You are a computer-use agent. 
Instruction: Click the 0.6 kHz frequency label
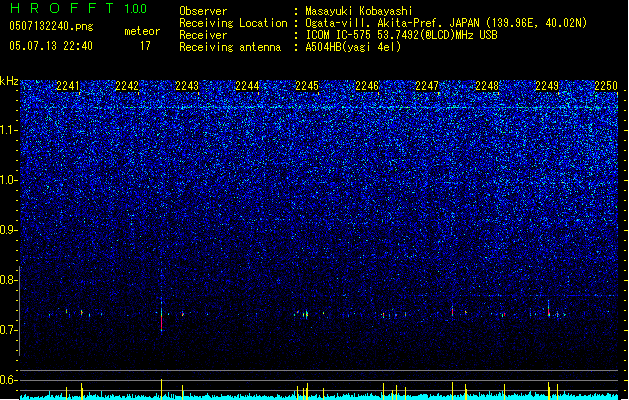click(9, 380)
